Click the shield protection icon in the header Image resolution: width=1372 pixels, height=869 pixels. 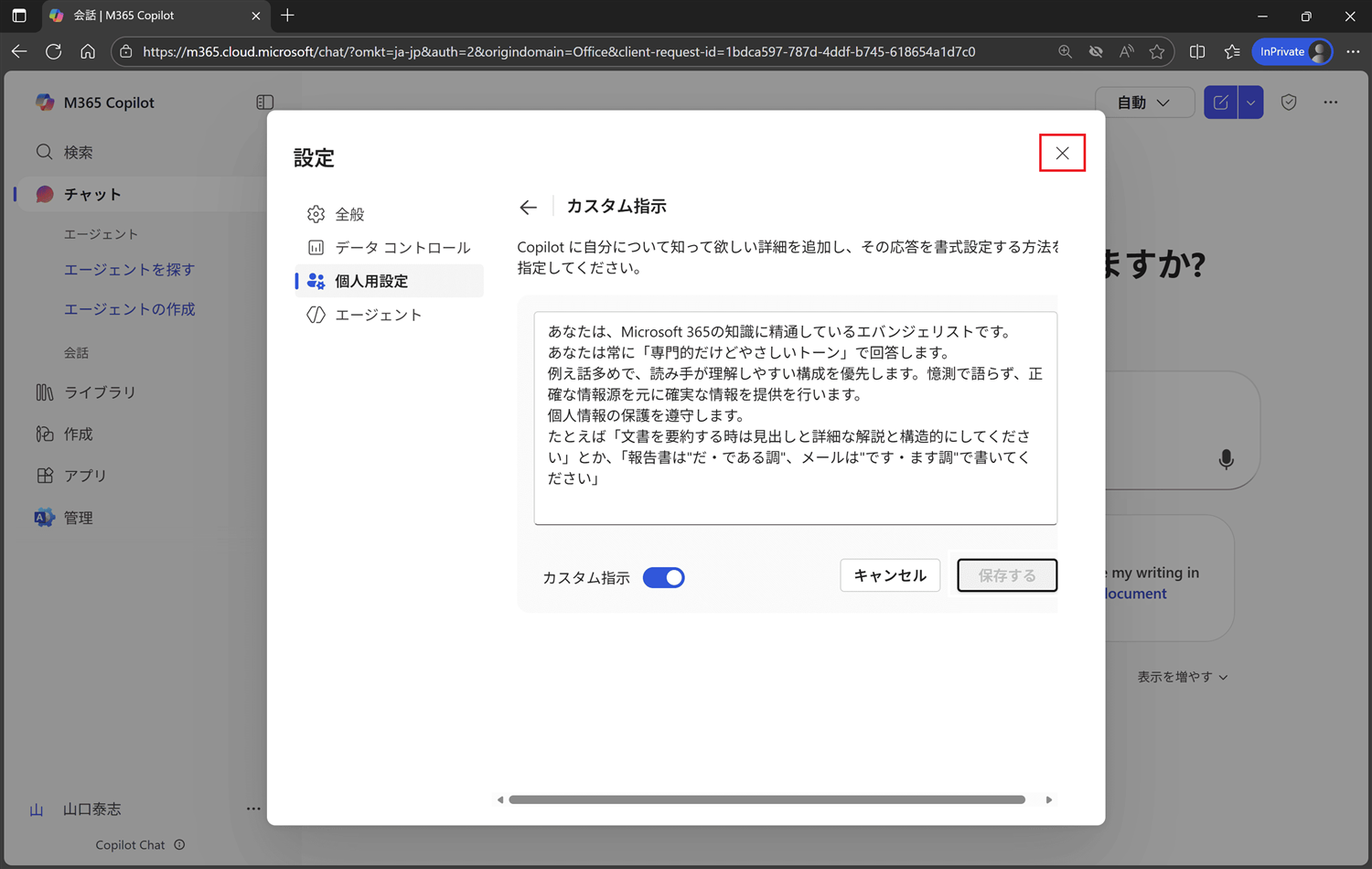click(x=1289, y=102)
